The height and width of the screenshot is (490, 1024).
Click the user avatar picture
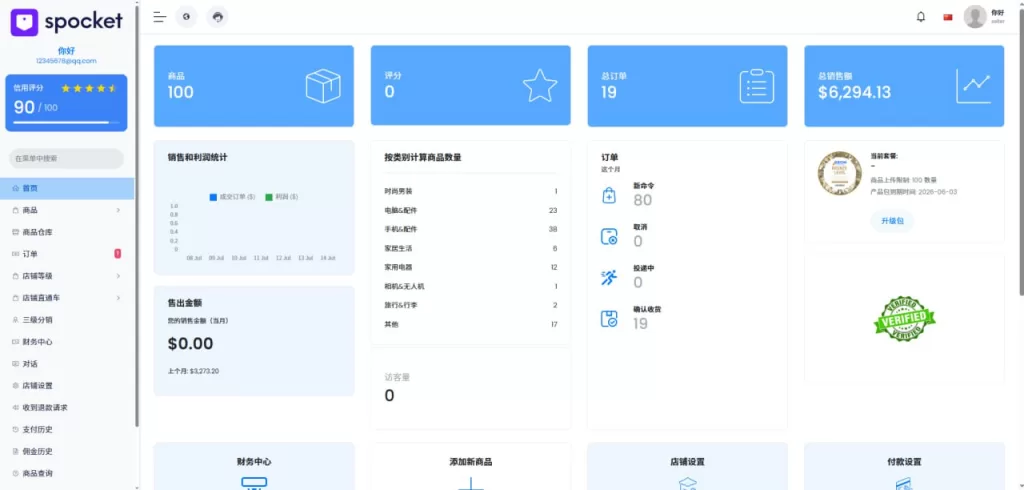click(975, 17)
